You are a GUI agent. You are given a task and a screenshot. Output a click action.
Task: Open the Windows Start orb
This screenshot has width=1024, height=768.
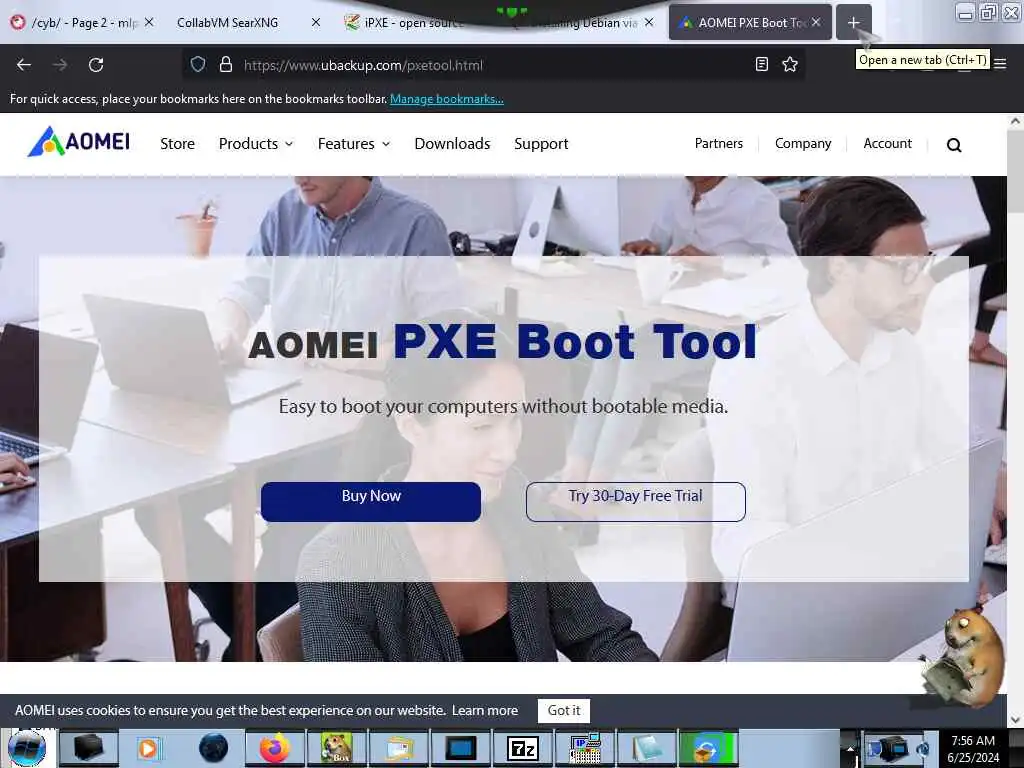tap(27, 748)
